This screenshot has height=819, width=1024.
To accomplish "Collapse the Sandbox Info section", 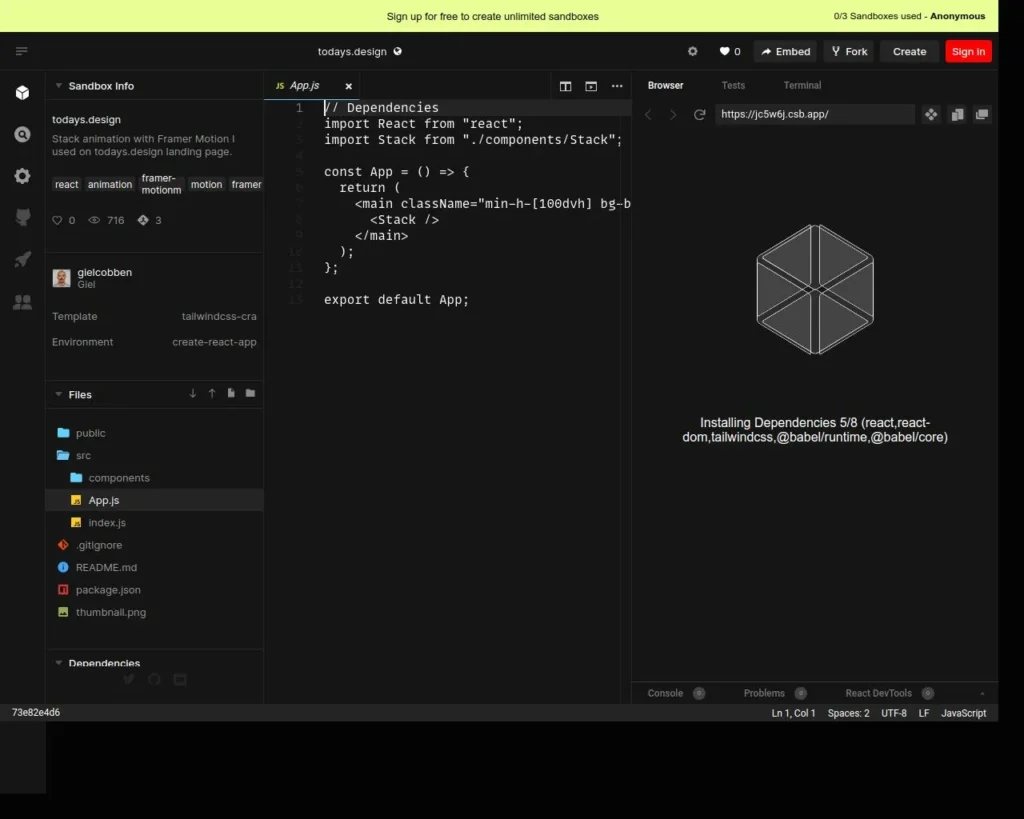I will point(59,86).
